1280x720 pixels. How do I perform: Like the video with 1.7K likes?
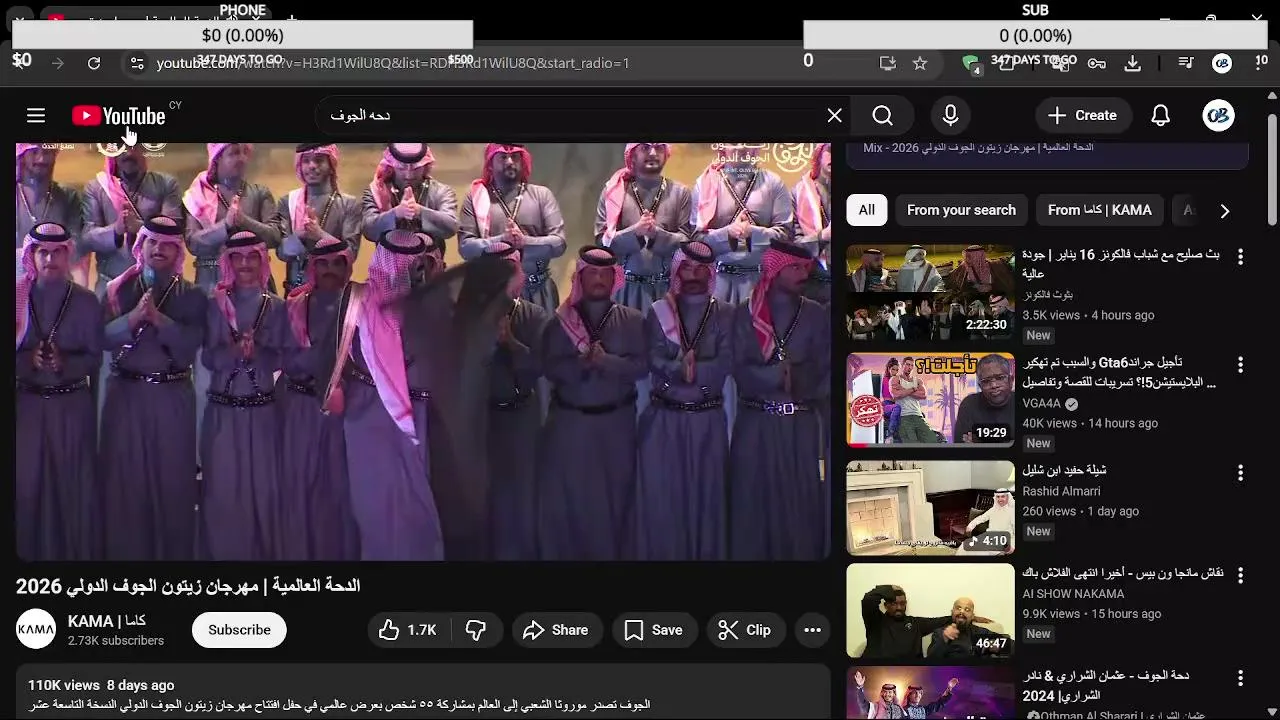(408, 630)
